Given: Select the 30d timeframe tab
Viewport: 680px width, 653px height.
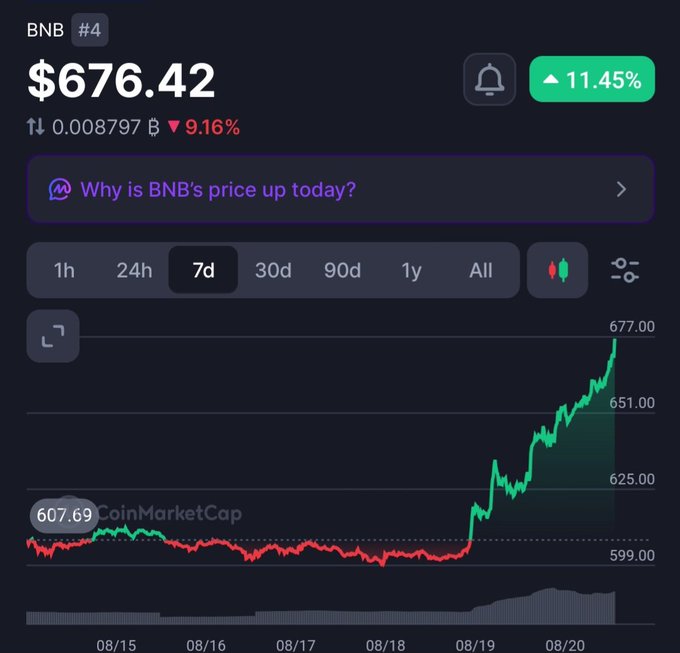Looking at the screenshot, I should tap(273, 271).
